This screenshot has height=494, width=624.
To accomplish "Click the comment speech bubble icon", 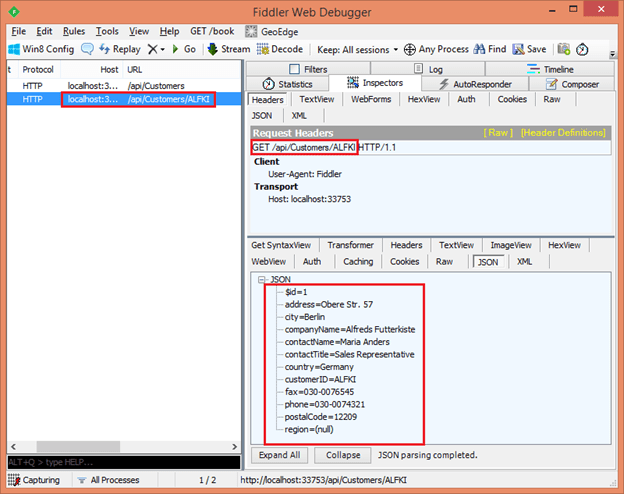I will [87, 49].
